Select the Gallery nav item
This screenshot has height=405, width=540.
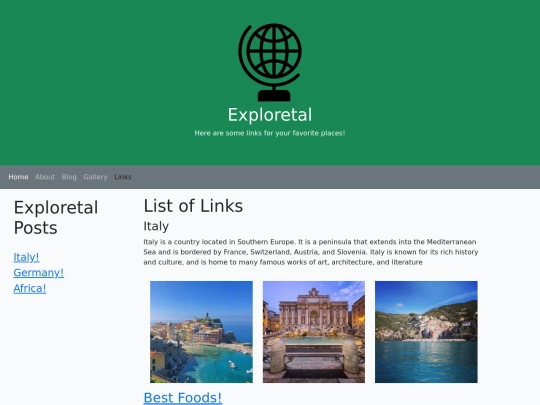pyautogui.click(x=95, y=177)
